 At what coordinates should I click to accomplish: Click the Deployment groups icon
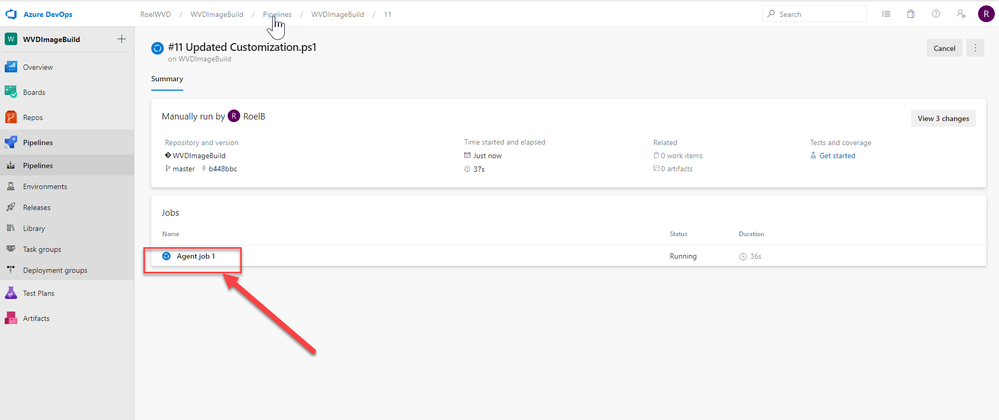tap(11, 270)
